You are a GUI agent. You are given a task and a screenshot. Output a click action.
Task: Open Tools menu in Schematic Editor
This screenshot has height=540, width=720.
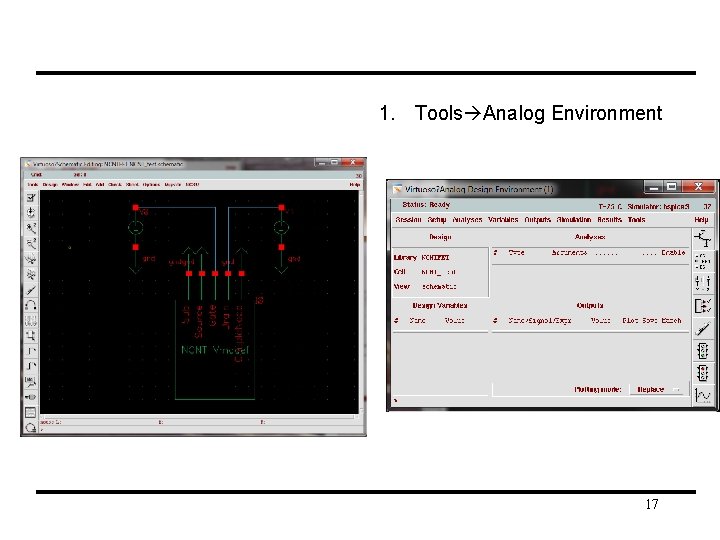click(33, 185)
